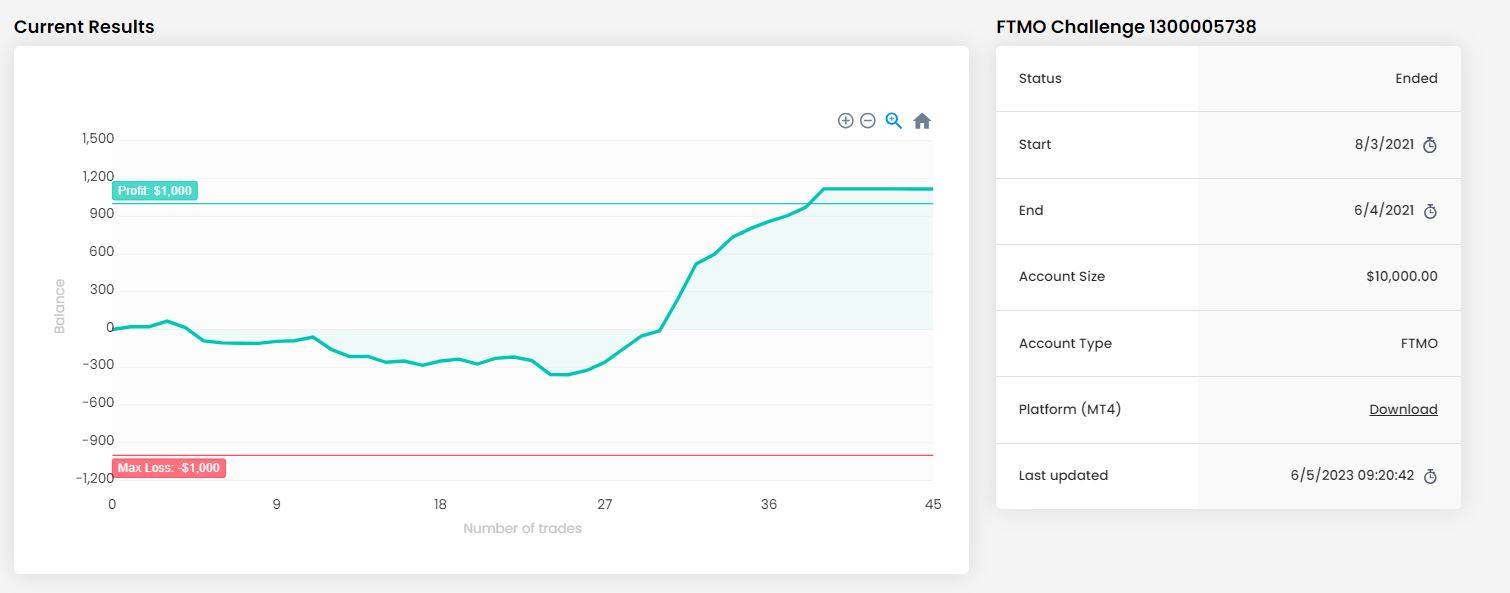Click the Account Type FTMO value
The height and width of the screenshot is (593, 1510).
(1419, 343)
